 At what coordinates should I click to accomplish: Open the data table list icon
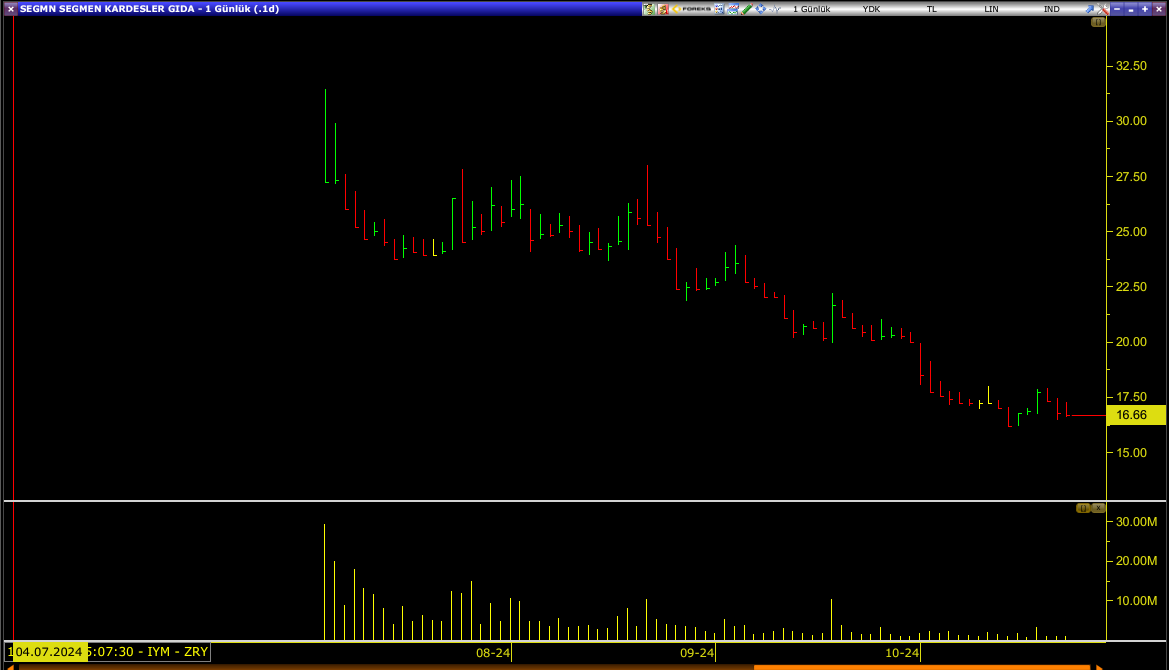(x=718, y=8)
